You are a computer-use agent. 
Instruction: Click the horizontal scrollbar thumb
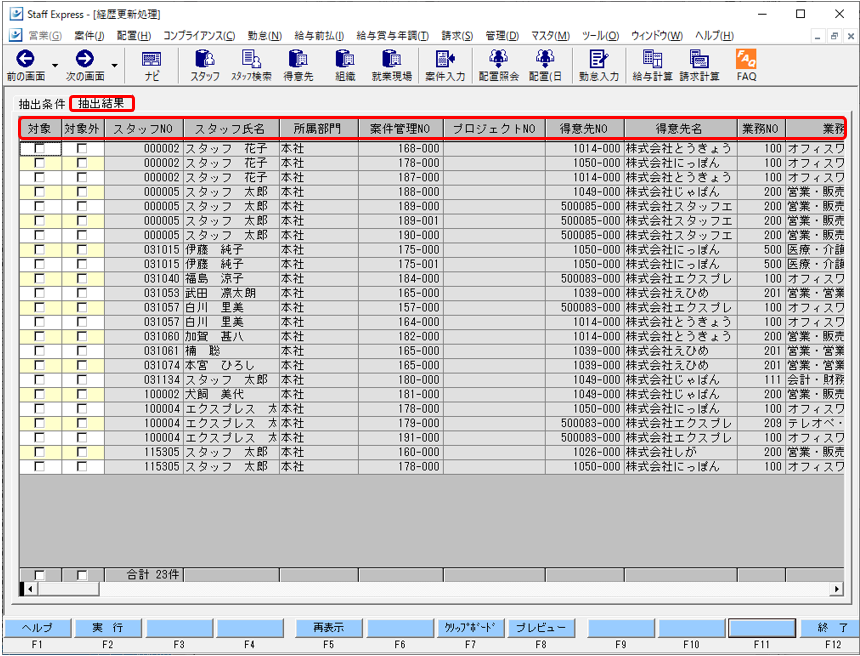[x=69, y=589]
